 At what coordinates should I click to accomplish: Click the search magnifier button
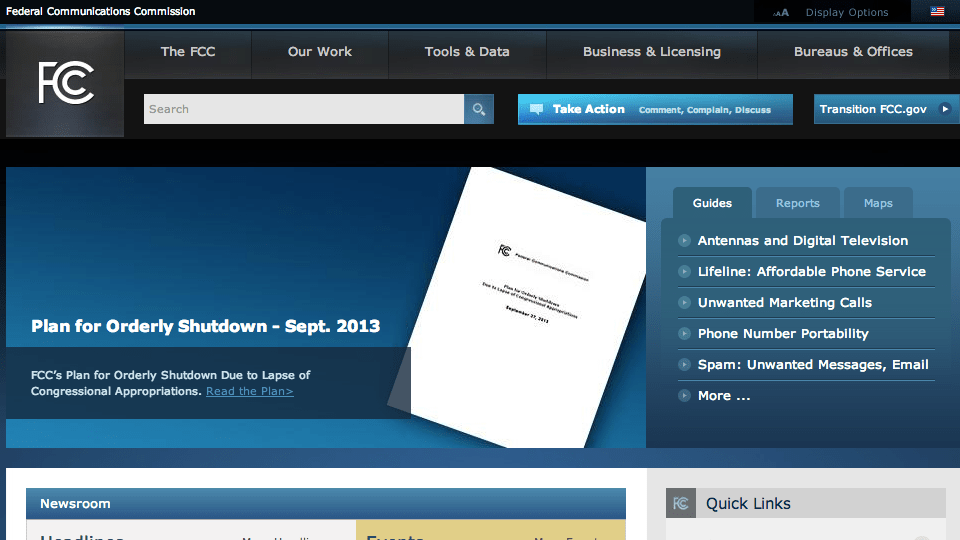[479, 109]
